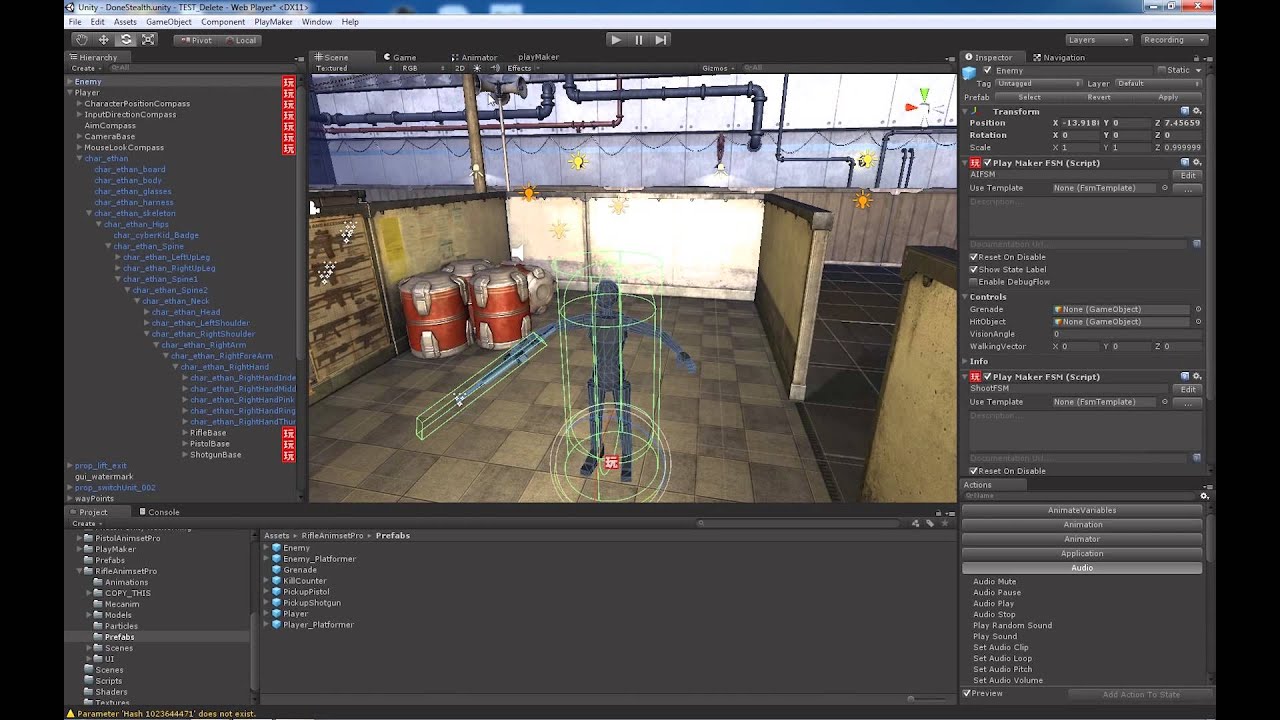Switch to the Console tab
This screenshot has height=720, width=1280.
point(159,512)
